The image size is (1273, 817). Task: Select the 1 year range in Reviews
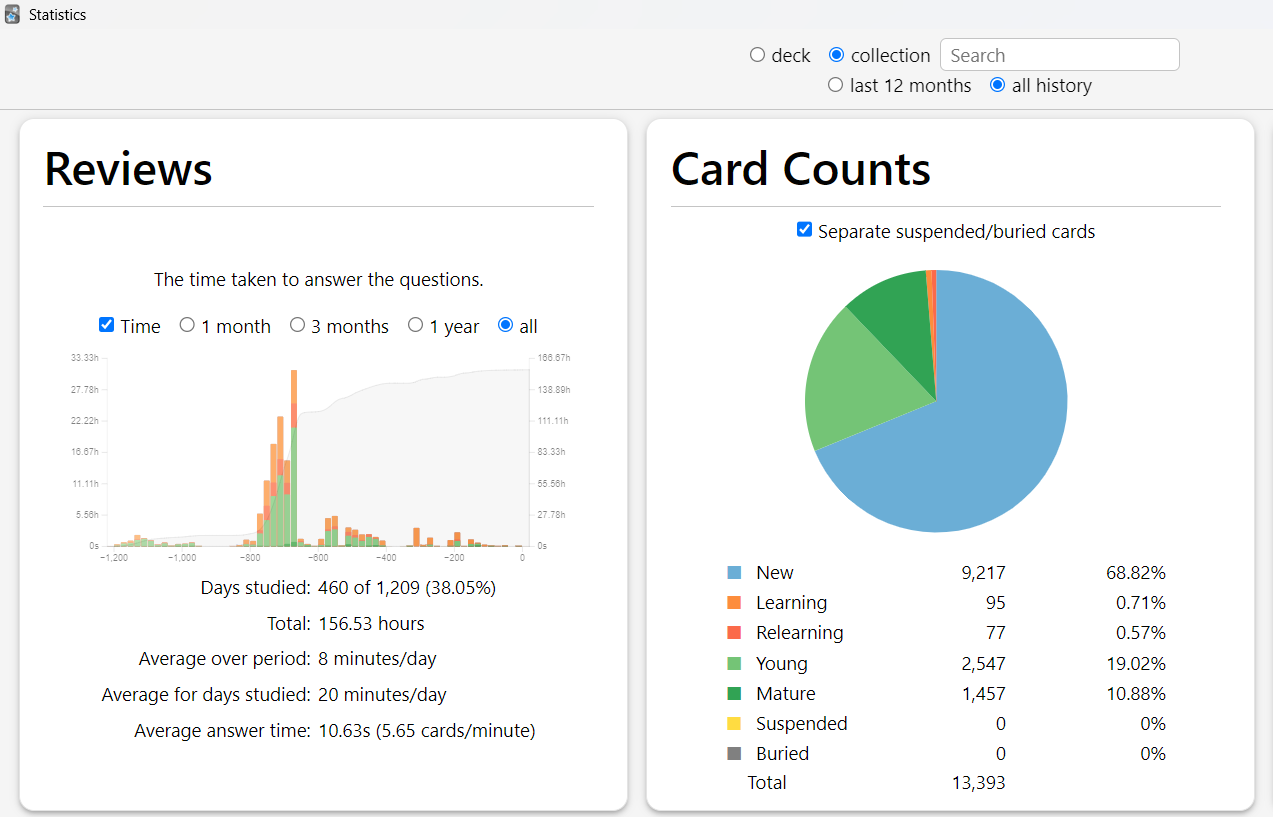tap(415, 325)
